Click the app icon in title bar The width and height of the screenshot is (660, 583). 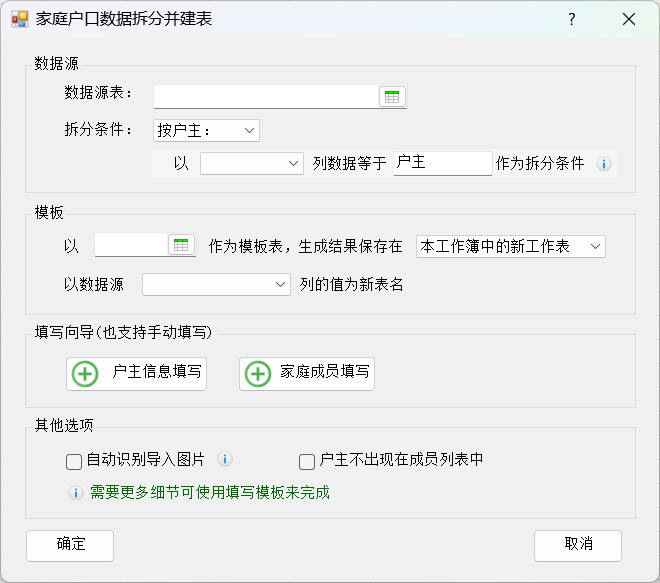[19, 19]
